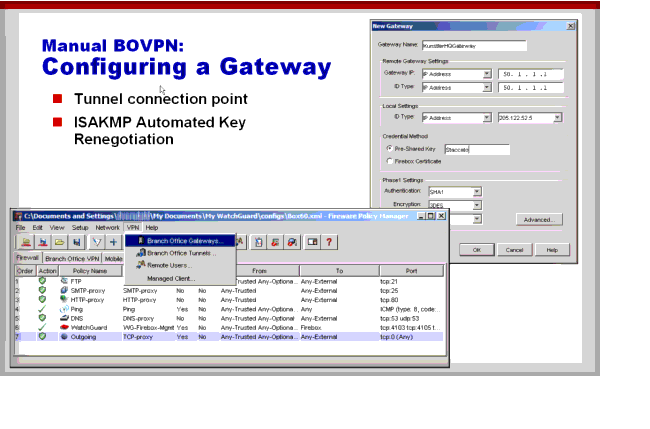
Task: Click the open folder toolbar icon
Action: [59, 242]
